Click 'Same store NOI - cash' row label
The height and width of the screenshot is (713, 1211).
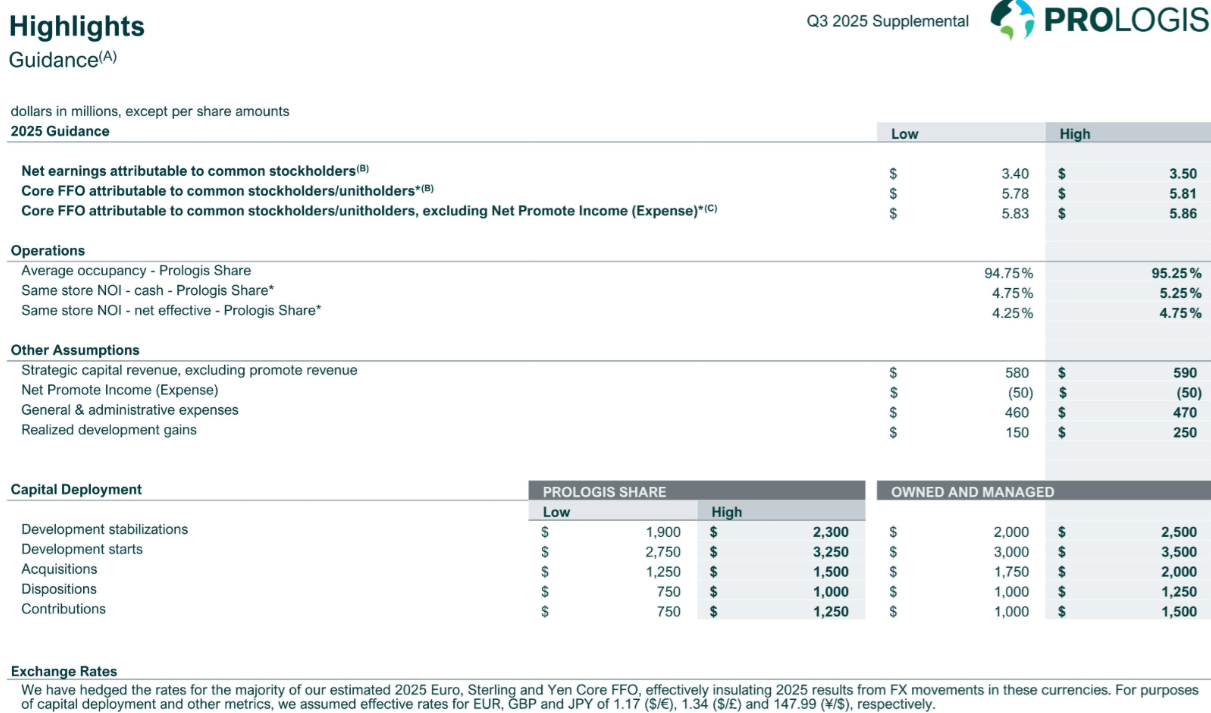click(148, 291)
